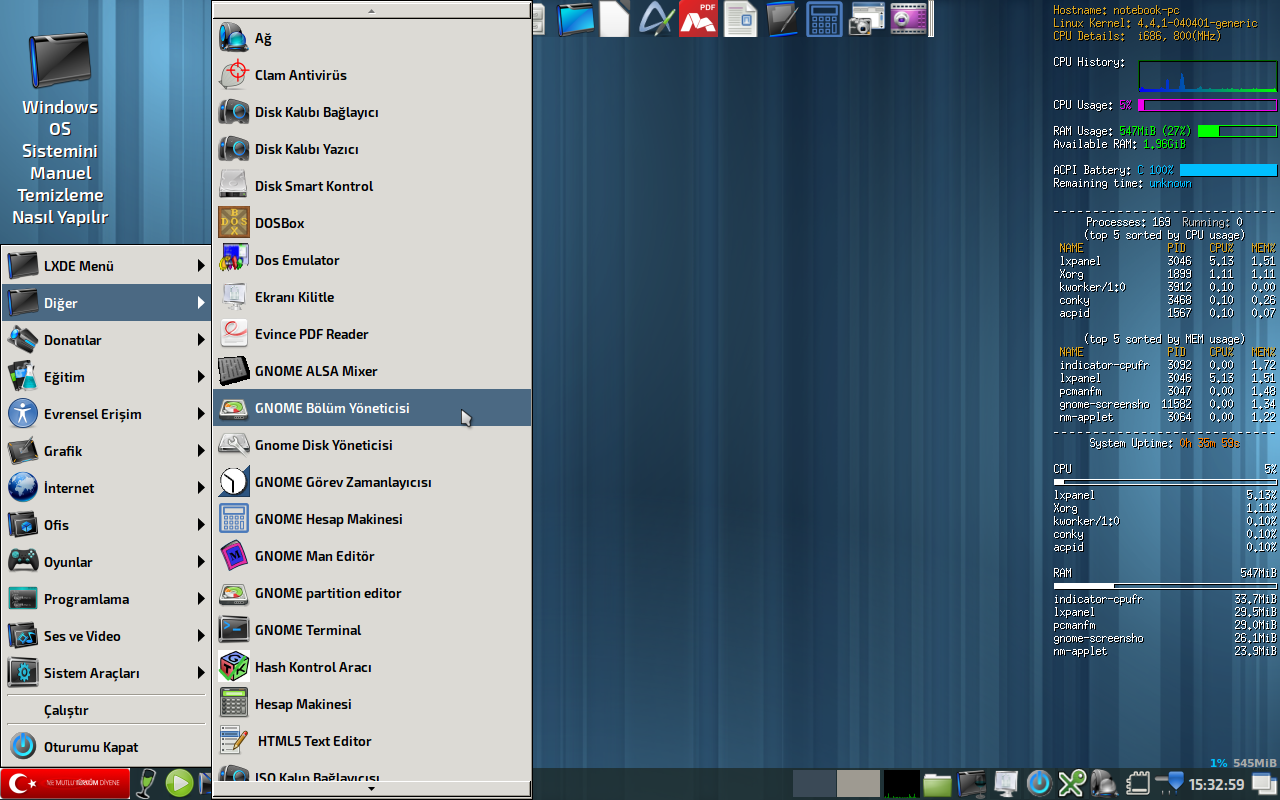Launch the pen drawing app in the top panel
This screenshot has width=1280, height=800.
pos(657,19)
